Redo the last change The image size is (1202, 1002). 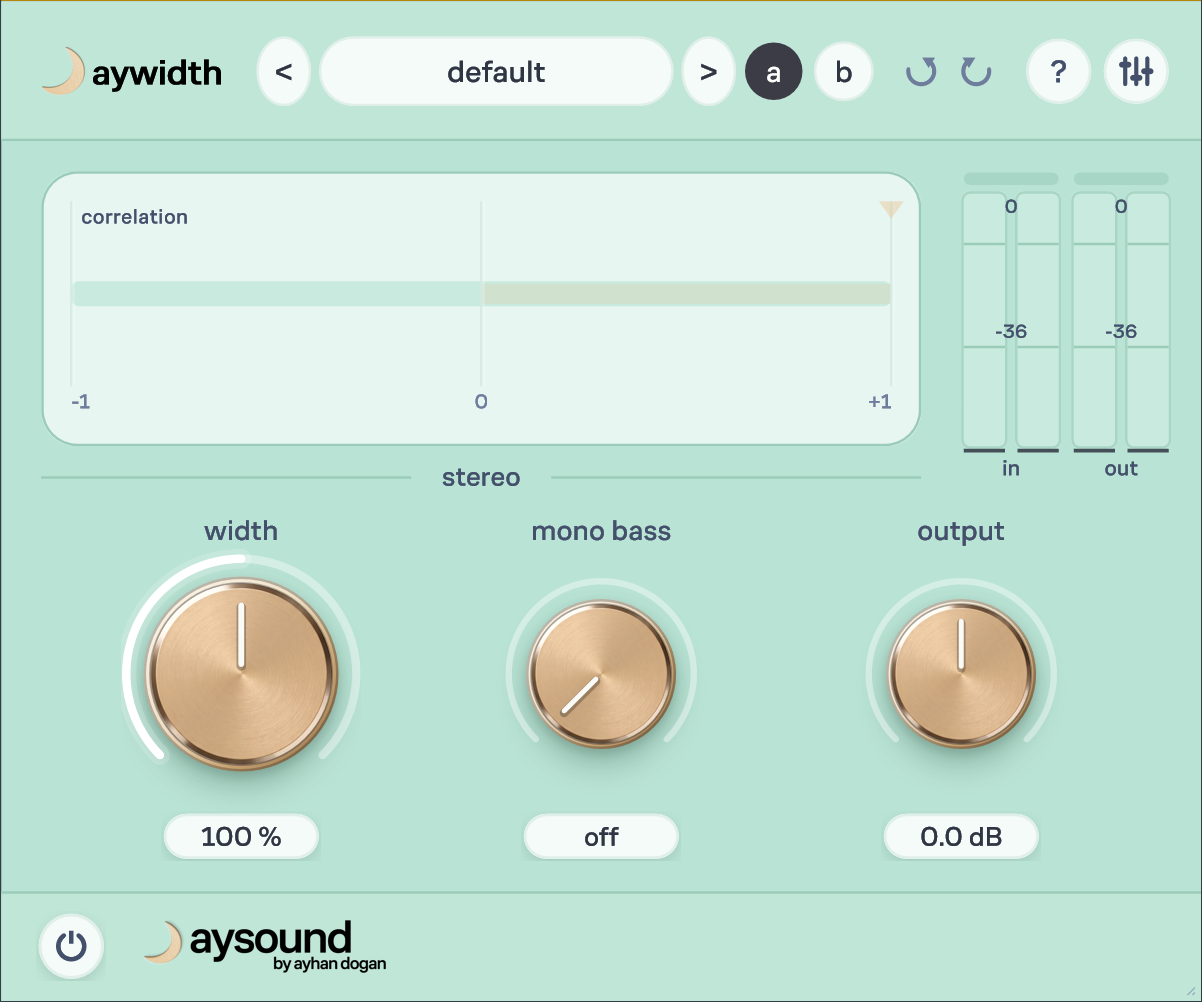coord(976,72)
